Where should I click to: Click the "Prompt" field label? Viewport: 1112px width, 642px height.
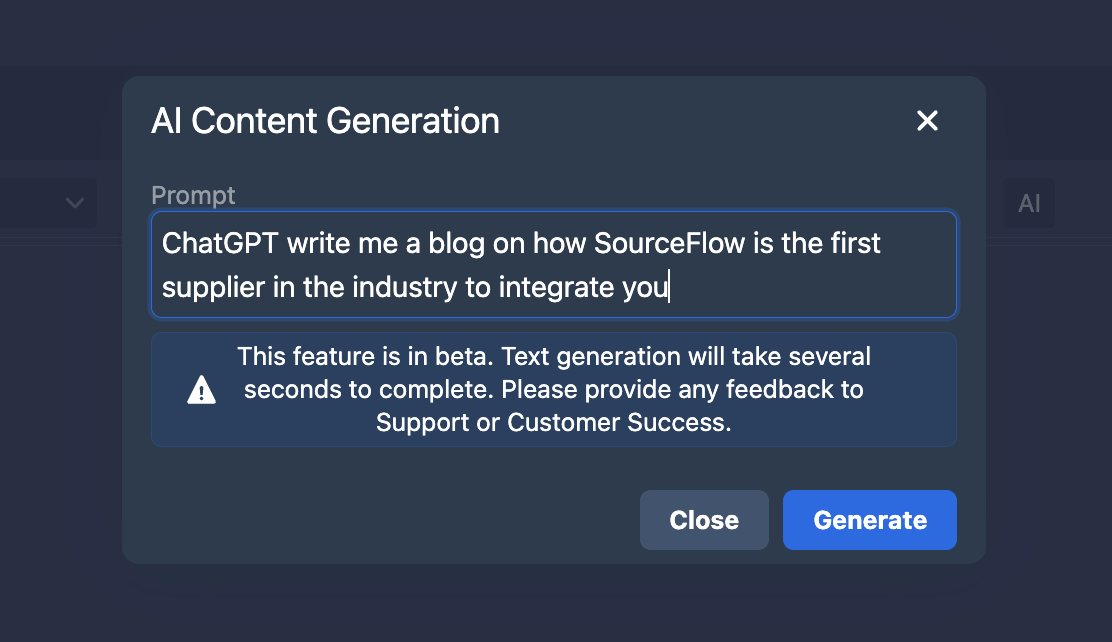tap(193, 195)
